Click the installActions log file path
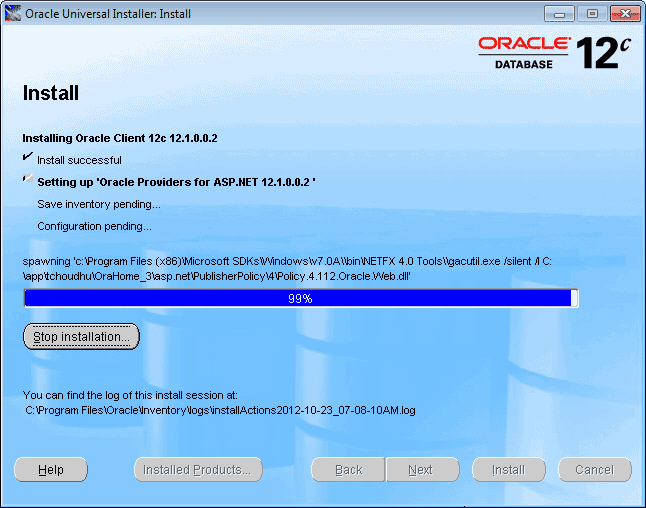Image resolution: width=646 pixels, height=508 pixels. point(220,410)
